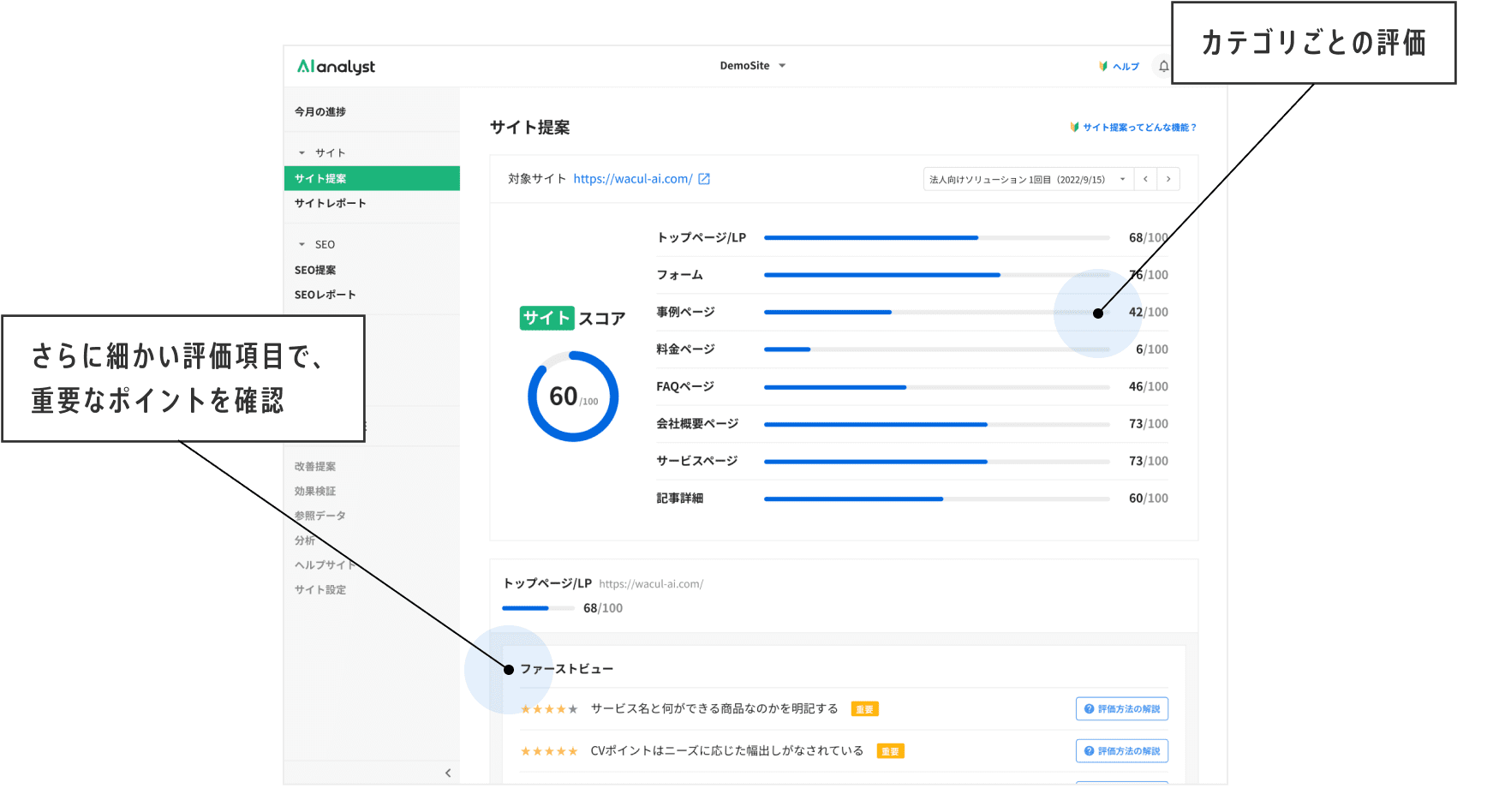This screenshot has height=812, width=1511.
Task: Open SEOレポート in the sidebar
Action: (x=325, y=296)
